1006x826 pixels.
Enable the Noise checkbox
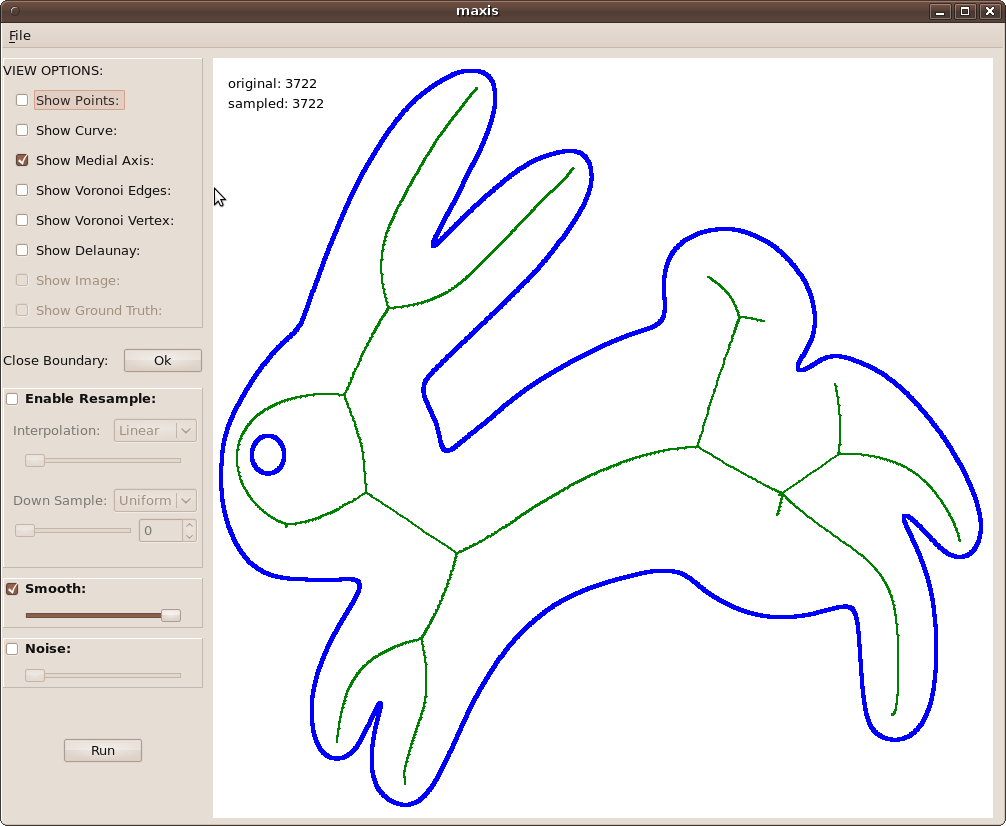click(x=12, y=649)
